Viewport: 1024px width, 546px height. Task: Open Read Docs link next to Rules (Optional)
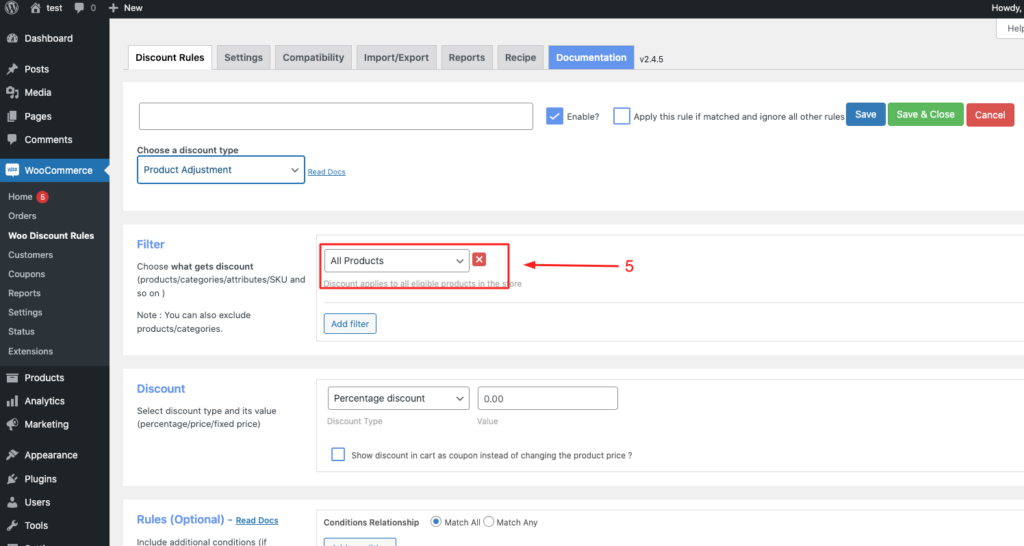pyautogui.click(x=257, y=521)
